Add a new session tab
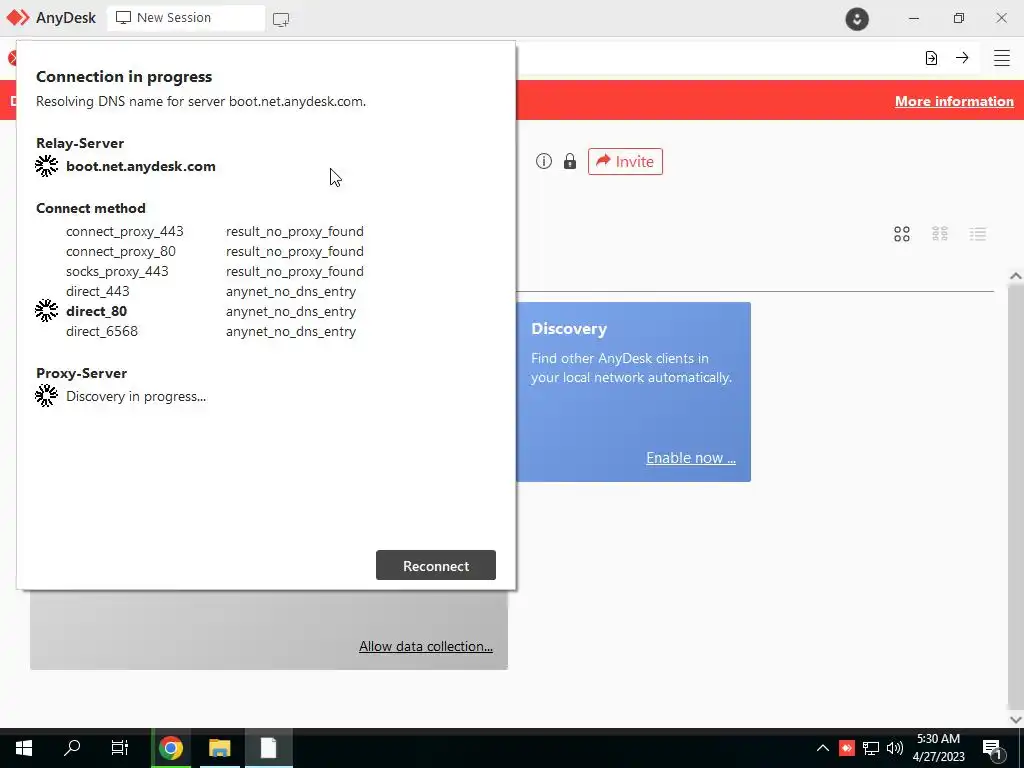This screenshot has height=768, width=1024. pyautogui.click(x=281, y=19)
